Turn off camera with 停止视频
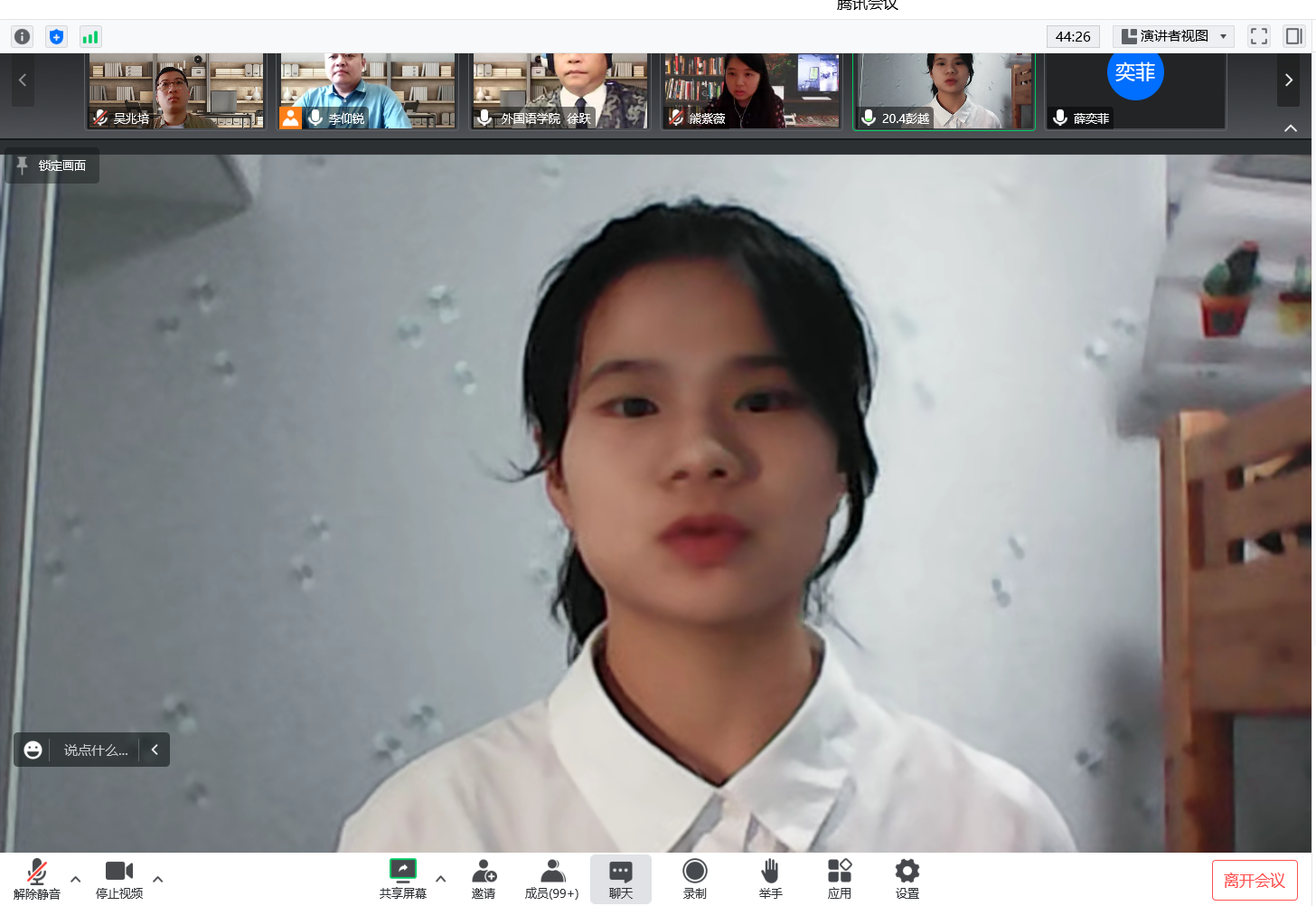 [x=119, y=878]
